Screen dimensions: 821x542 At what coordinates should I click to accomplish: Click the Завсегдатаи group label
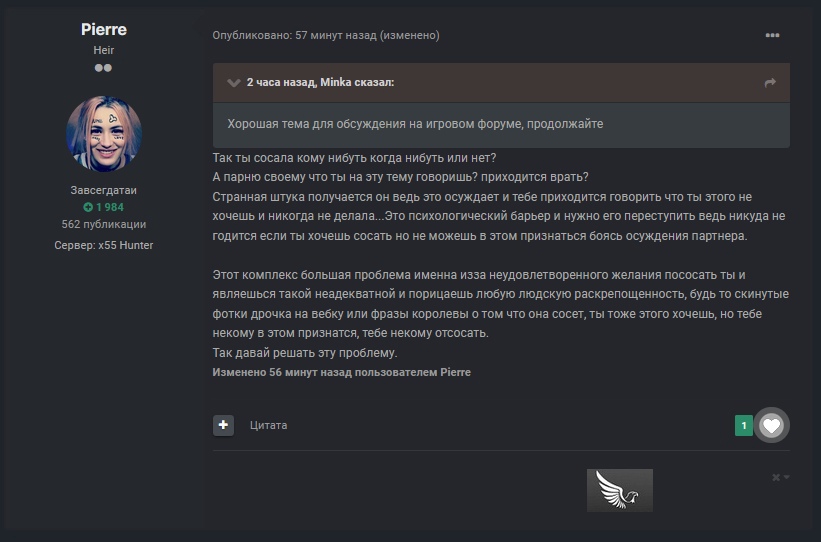pos(104,190)
